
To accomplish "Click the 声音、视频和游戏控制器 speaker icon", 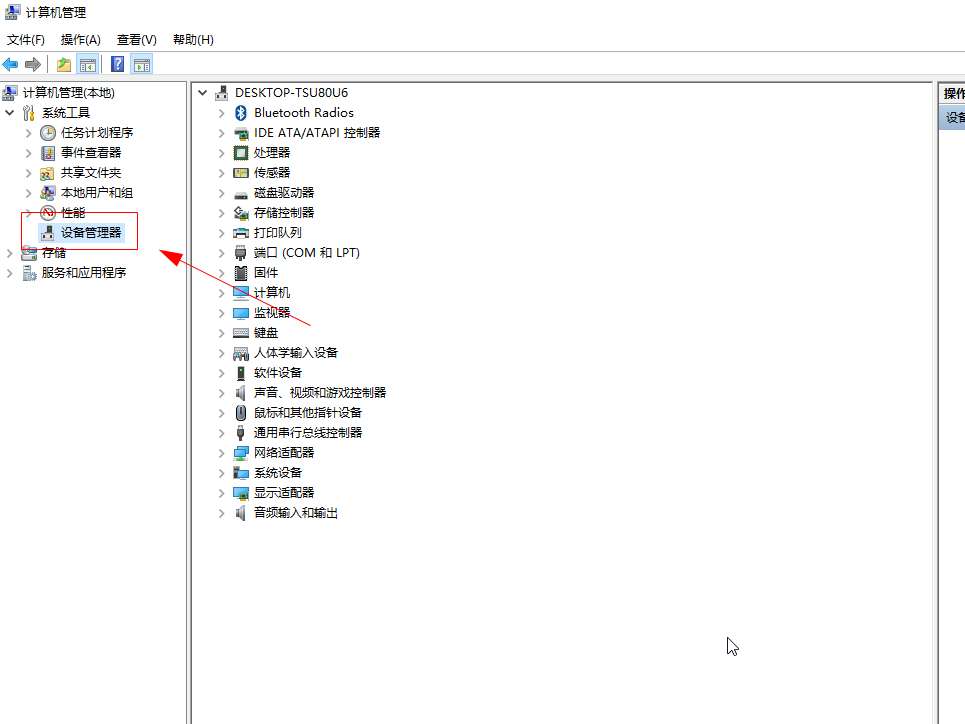I will [x=241, y=393].
